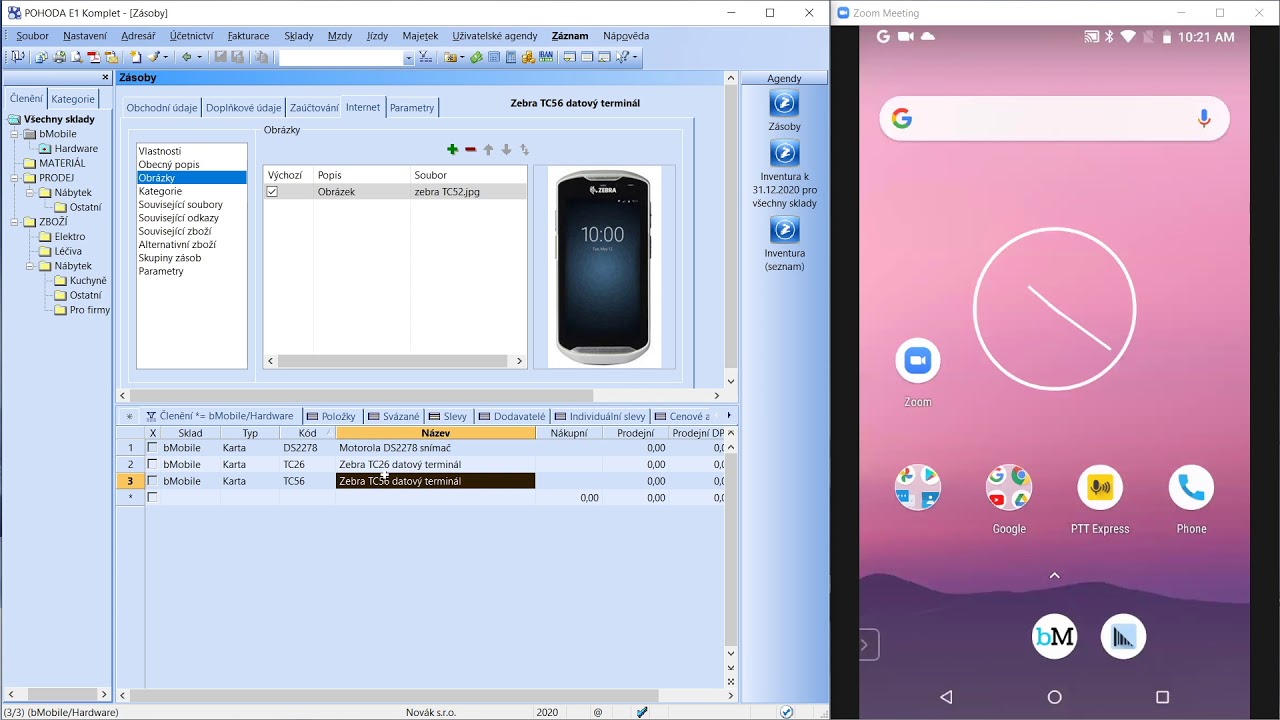Viewport: 1280px width, 720px height.
Task: Collapse Nábytek under PRODEJ
Action: (x=30, y=193)
